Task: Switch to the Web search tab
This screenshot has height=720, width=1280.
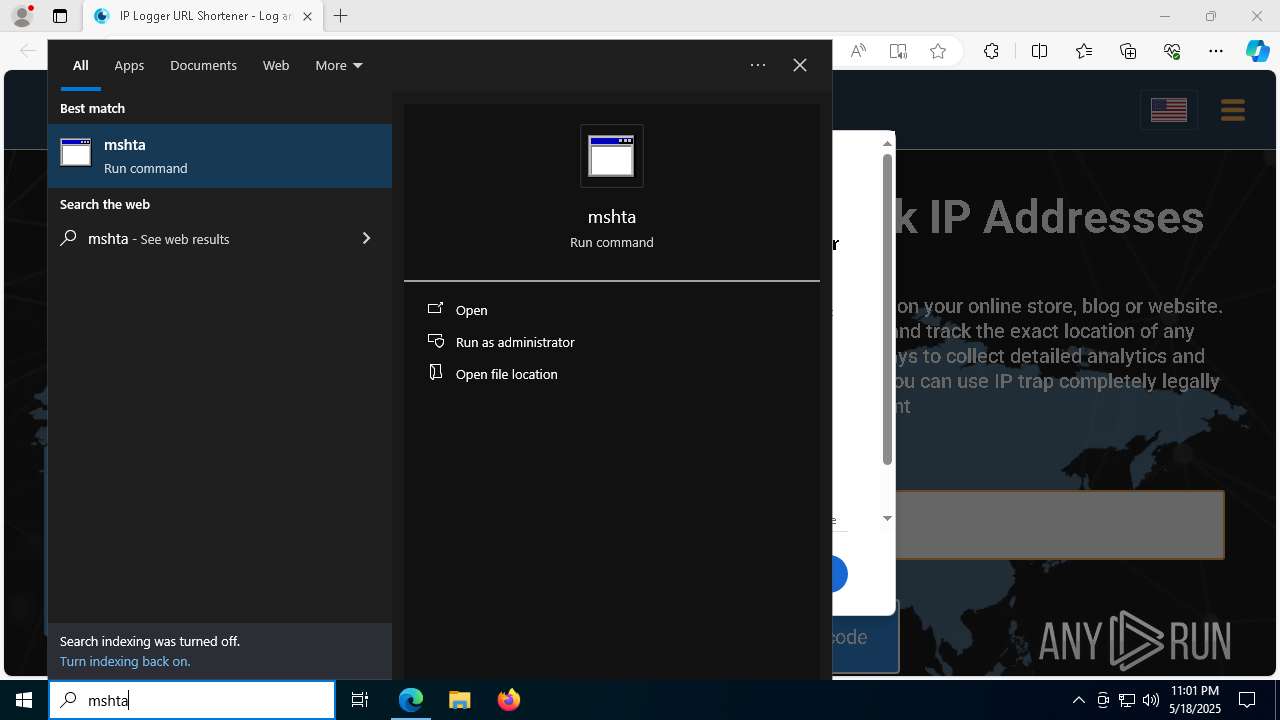Action: tap(276, 65)
